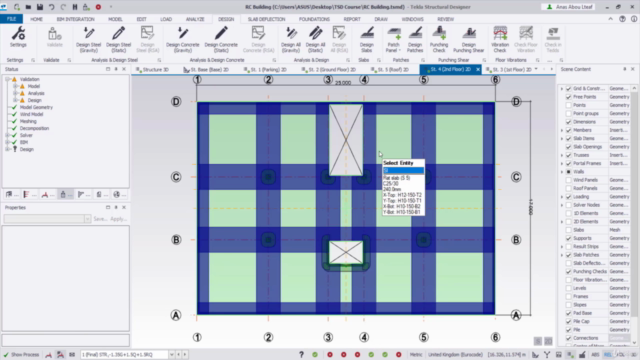Image resolution: width=640 pixels, height=360 pixels.
Task: Open the Patch Panel tool
Action: tap(393, 40)
